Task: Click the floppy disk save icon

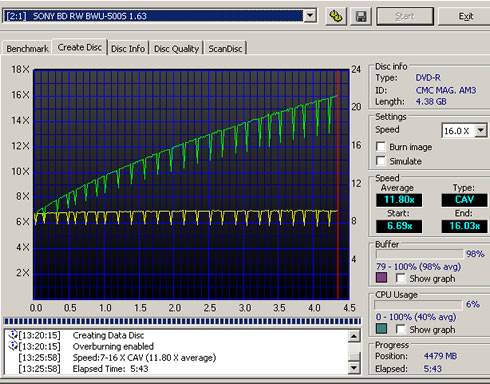Action: [x=361, y=16]
